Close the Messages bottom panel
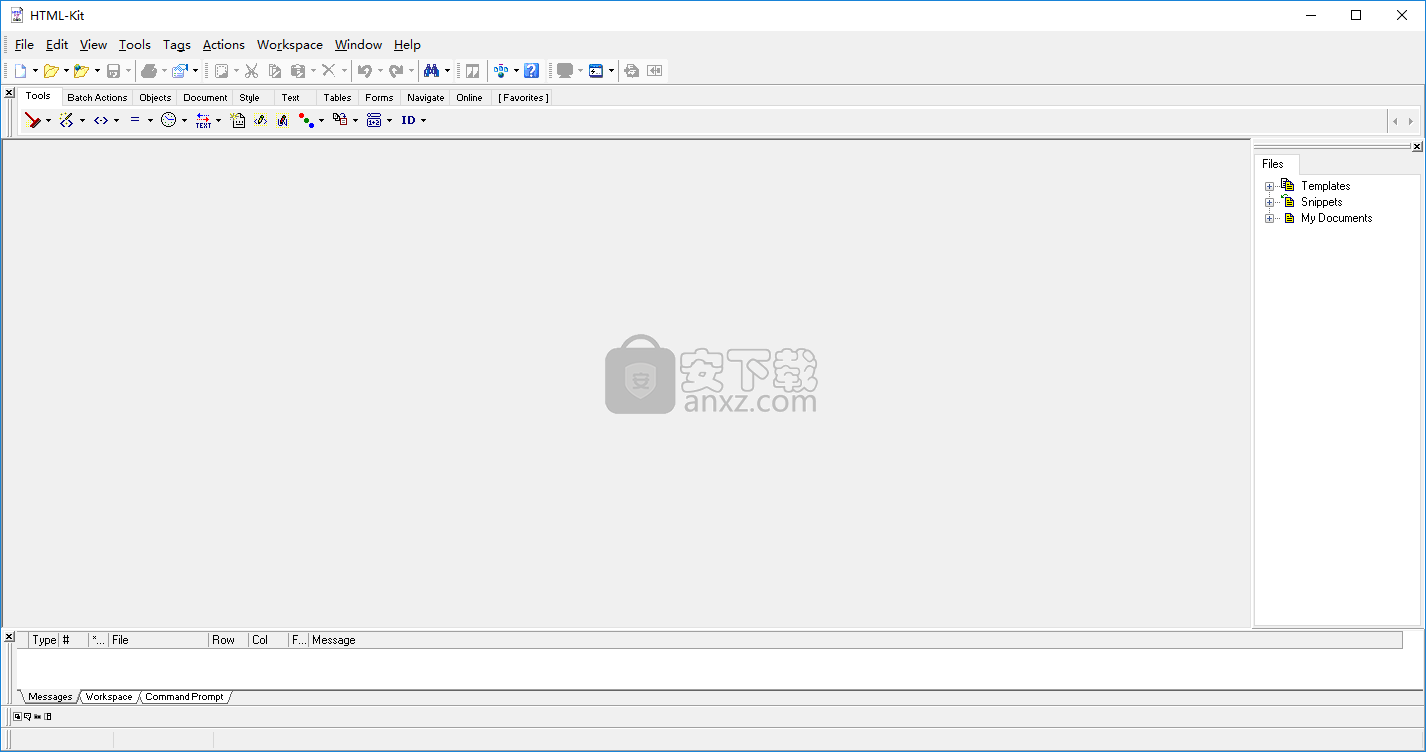Screen dimensions: 1426x752 9,637
